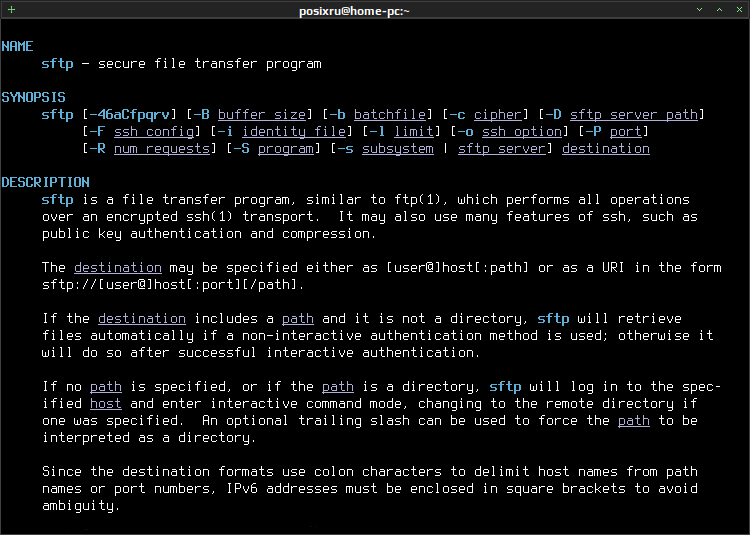Click the underlined sftp_server_path argument
This screenshot has width=750, height=535.
point(634,115)
